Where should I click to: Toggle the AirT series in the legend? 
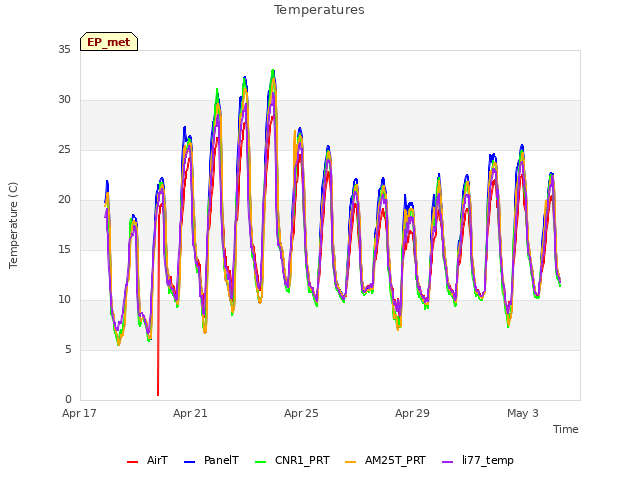pos(147,461)
